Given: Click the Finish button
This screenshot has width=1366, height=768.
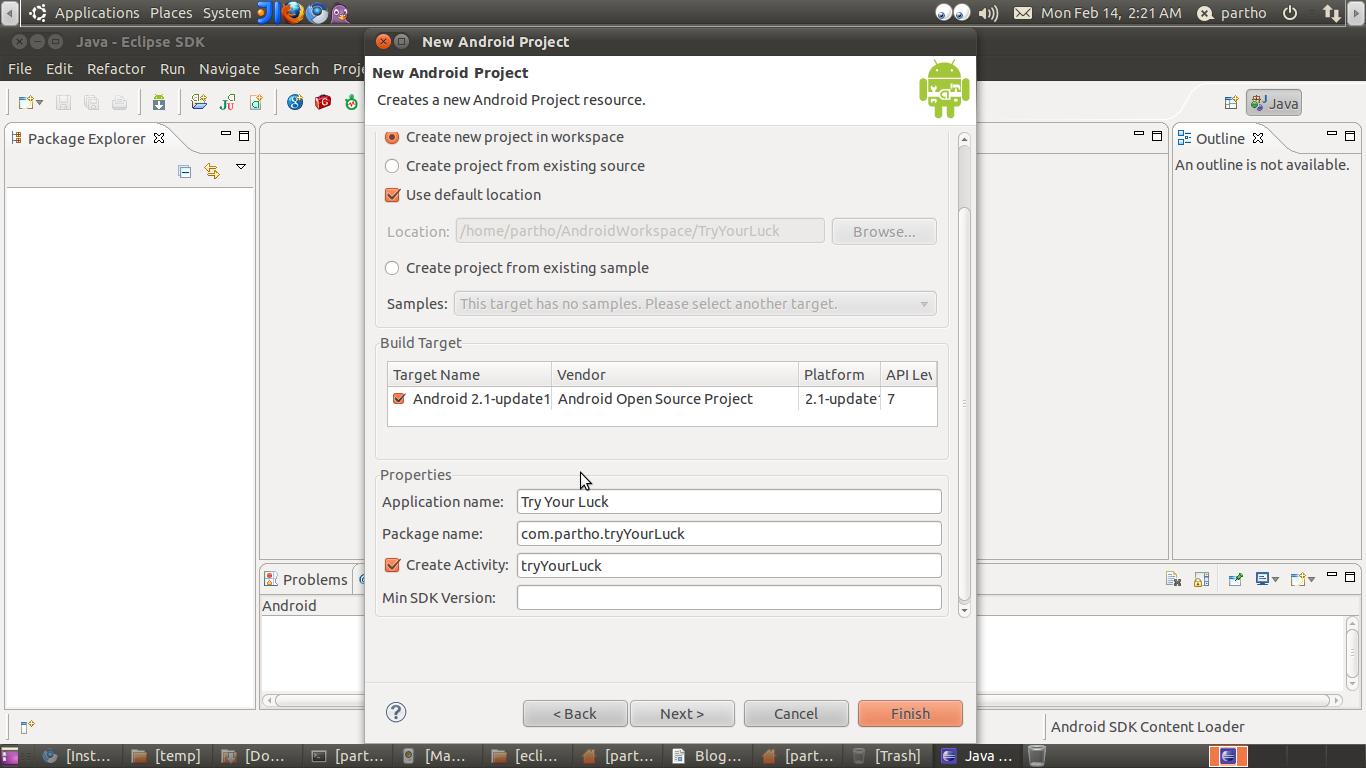Looking at the screenshot, I should tap(910, 714).
